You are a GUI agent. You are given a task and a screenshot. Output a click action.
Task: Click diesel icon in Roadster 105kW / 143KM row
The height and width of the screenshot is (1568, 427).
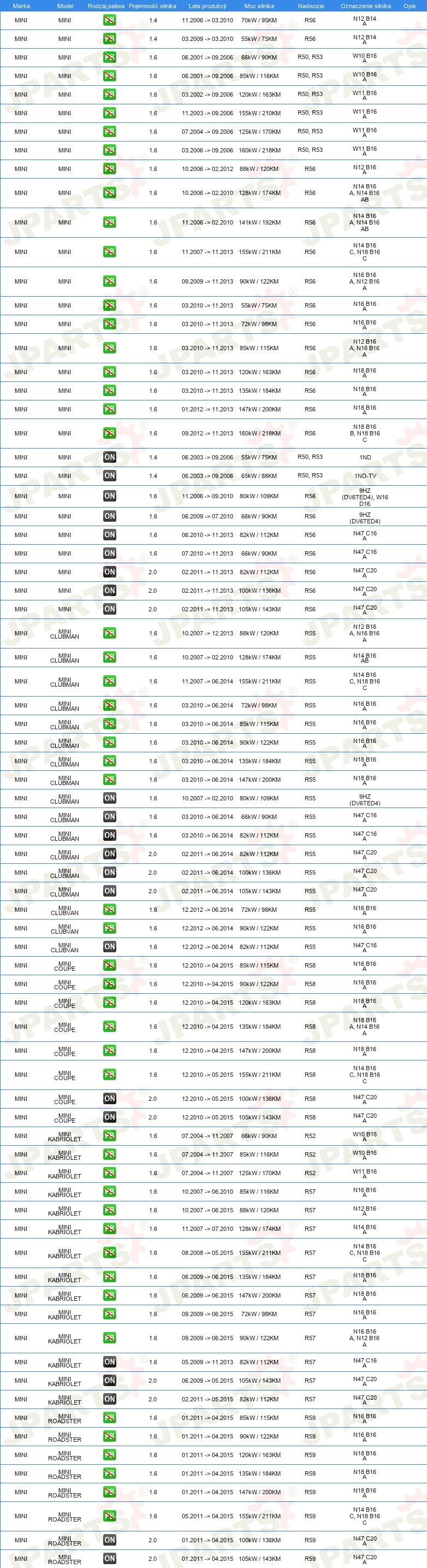coord(110,1559)
